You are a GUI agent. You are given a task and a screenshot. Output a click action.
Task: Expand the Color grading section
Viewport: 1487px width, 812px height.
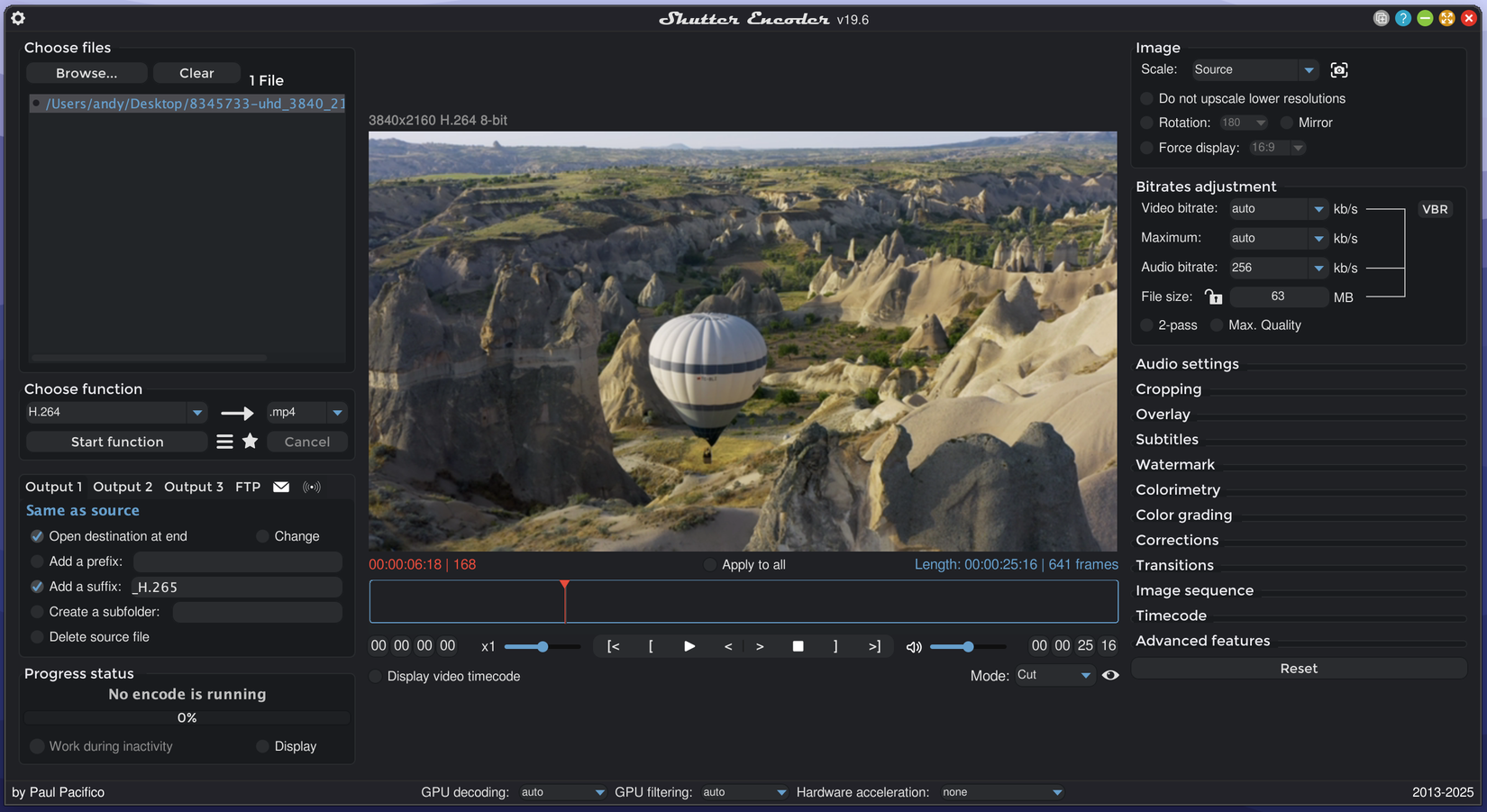(x=1183, y=515)
